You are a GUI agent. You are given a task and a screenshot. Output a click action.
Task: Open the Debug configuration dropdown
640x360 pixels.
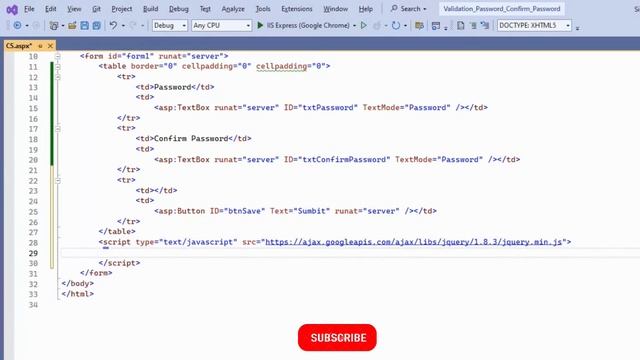[x=169, y=25]
